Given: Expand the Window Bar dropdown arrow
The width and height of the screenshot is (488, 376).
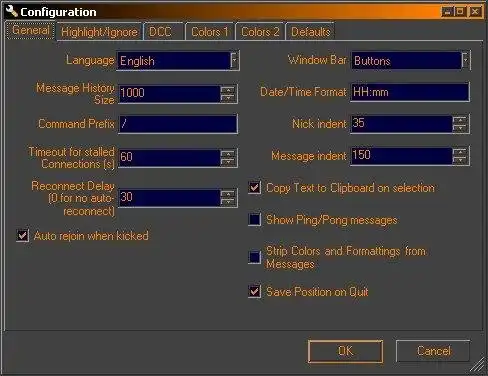Looking at the screenshot, I should (x=466, y=61).
